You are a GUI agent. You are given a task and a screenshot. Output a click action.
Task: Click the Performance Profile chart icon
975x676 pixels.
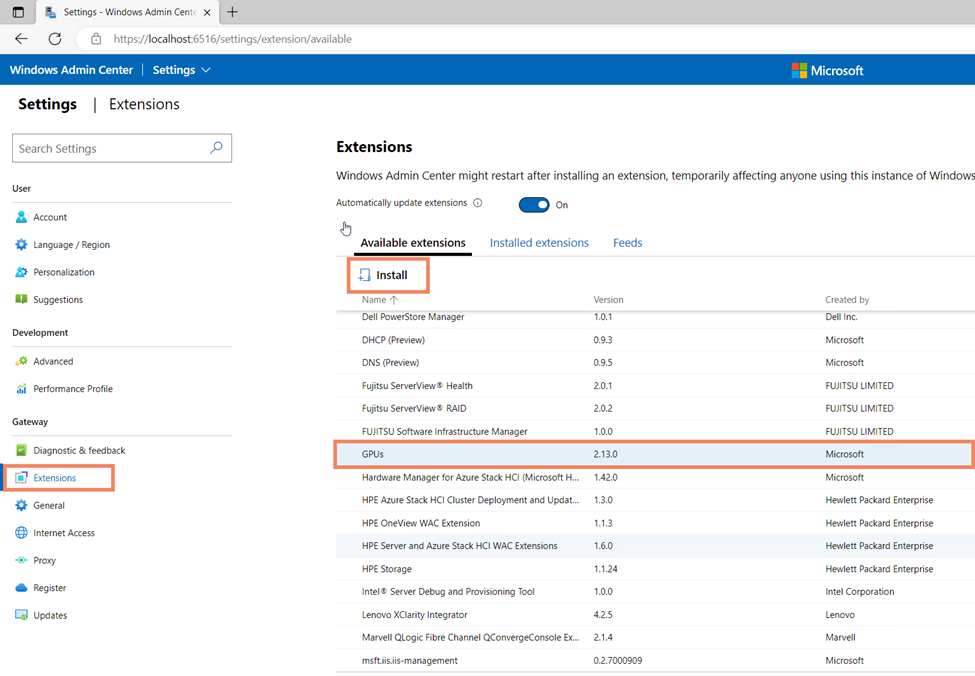tap(21, 389)
